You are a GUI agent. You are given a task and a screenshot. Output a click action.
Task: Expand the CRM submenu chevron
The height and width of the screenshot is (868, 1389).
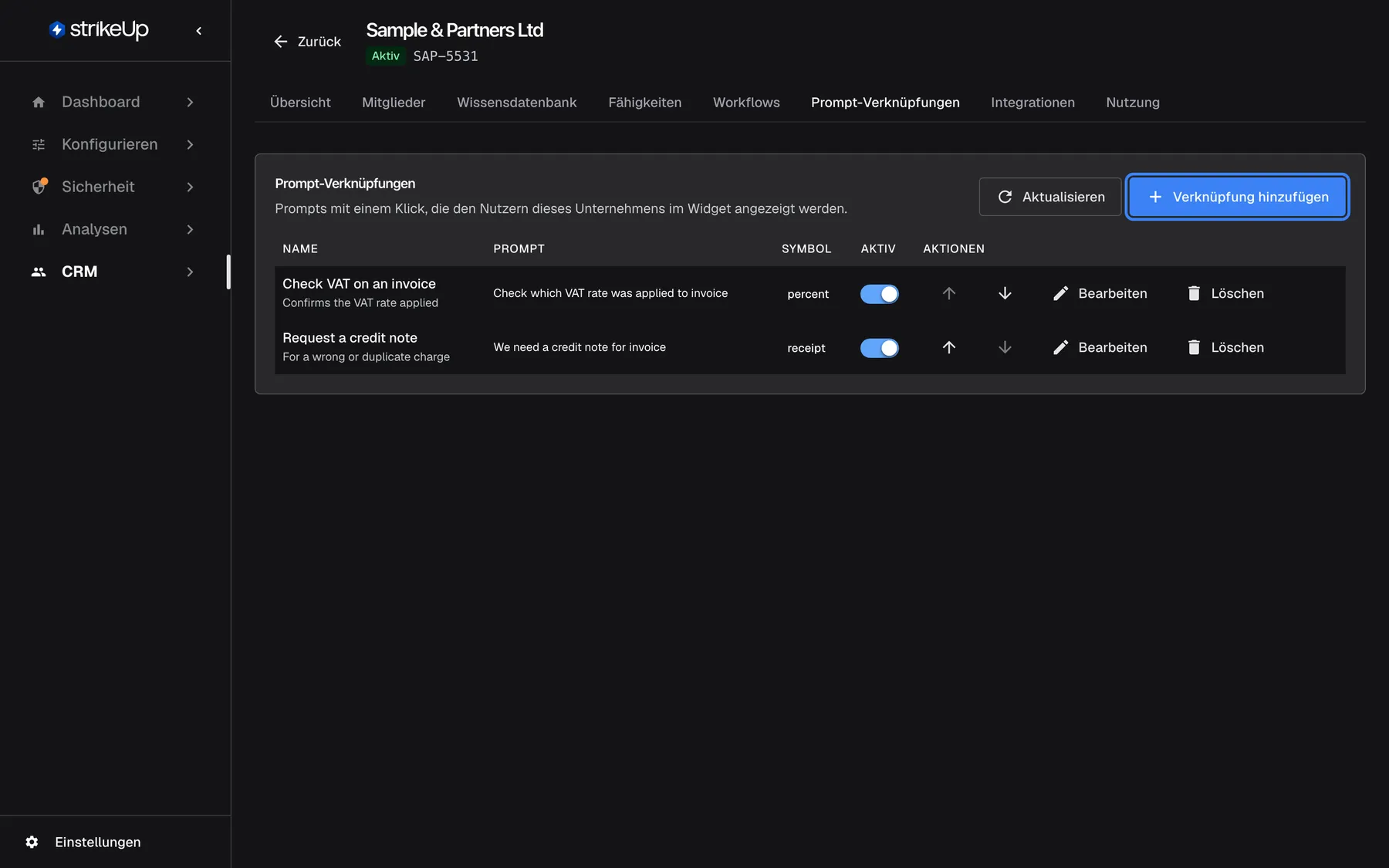[190, 272]
